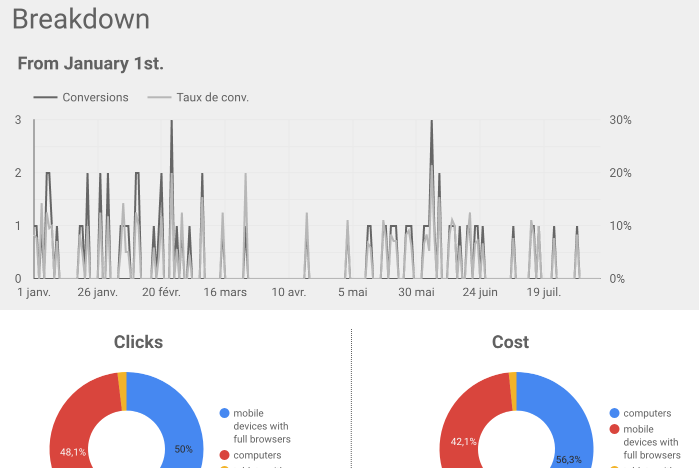
Task: Click the 30 mai axis label
Action: point(416,292)
